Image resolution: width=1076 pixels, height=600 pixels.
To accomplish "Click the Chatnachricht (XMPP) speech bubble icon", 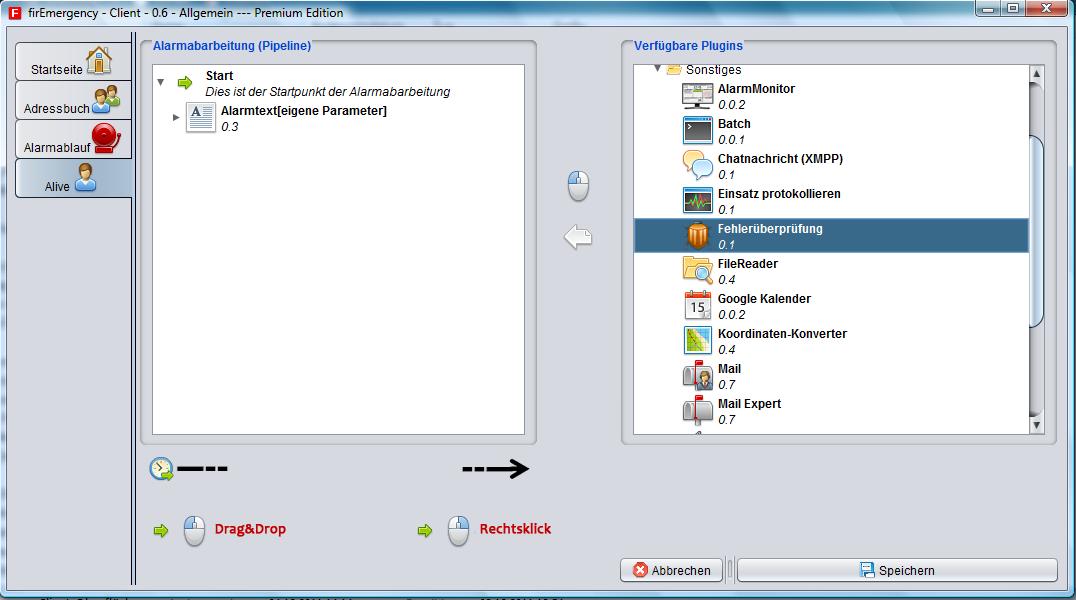I will [x=697, y=165].
